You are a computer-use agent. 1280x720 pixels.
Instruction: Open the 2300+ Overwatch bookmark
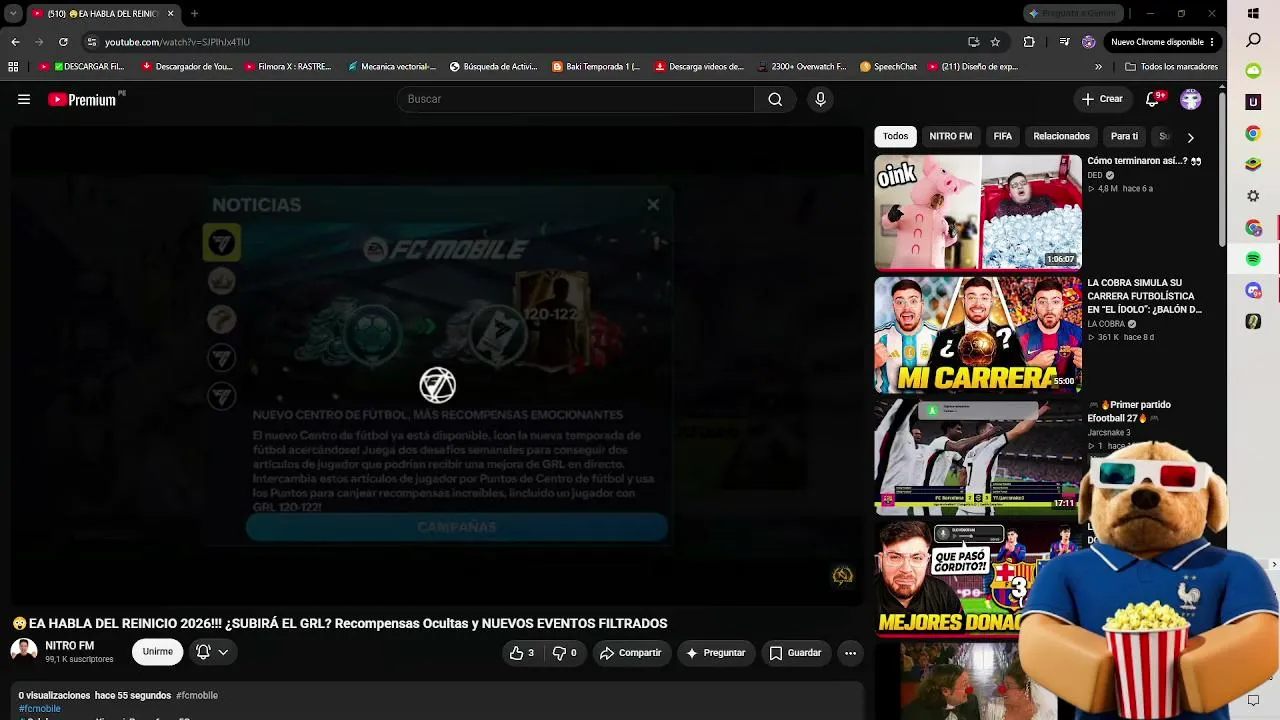[x=802, y=67]
